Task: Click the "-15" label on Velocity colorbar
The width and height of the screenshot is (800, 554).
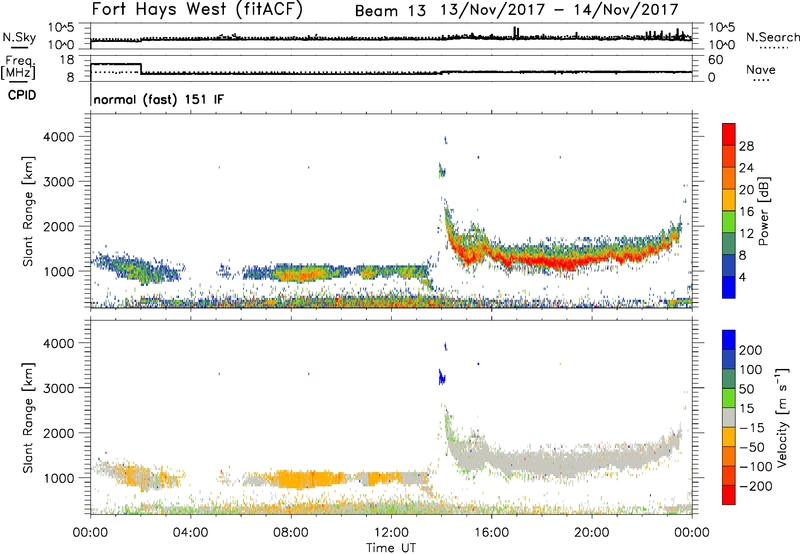Action: (752, 428)
